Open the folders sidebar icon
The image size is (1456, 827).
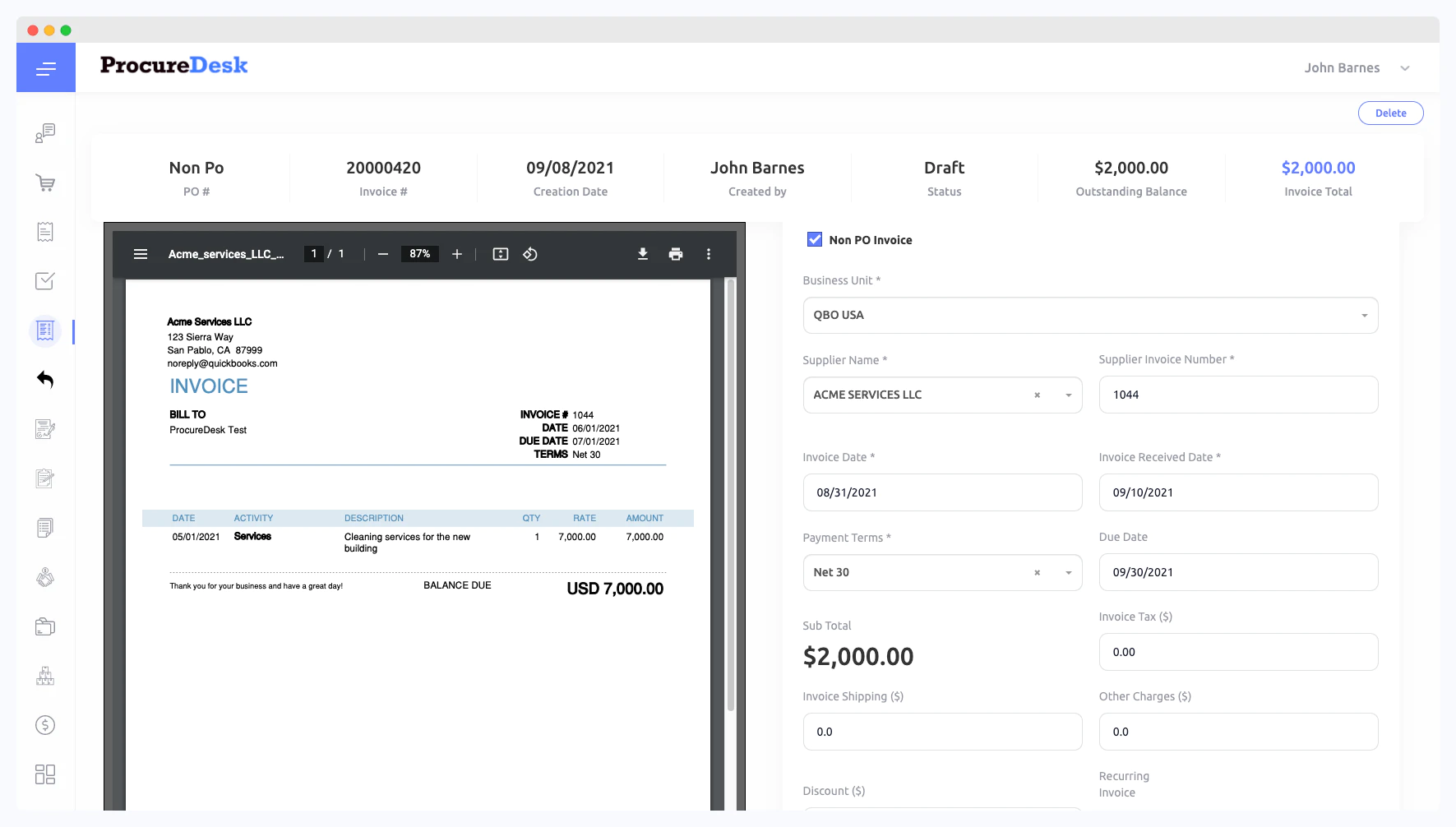click(45, 626)
